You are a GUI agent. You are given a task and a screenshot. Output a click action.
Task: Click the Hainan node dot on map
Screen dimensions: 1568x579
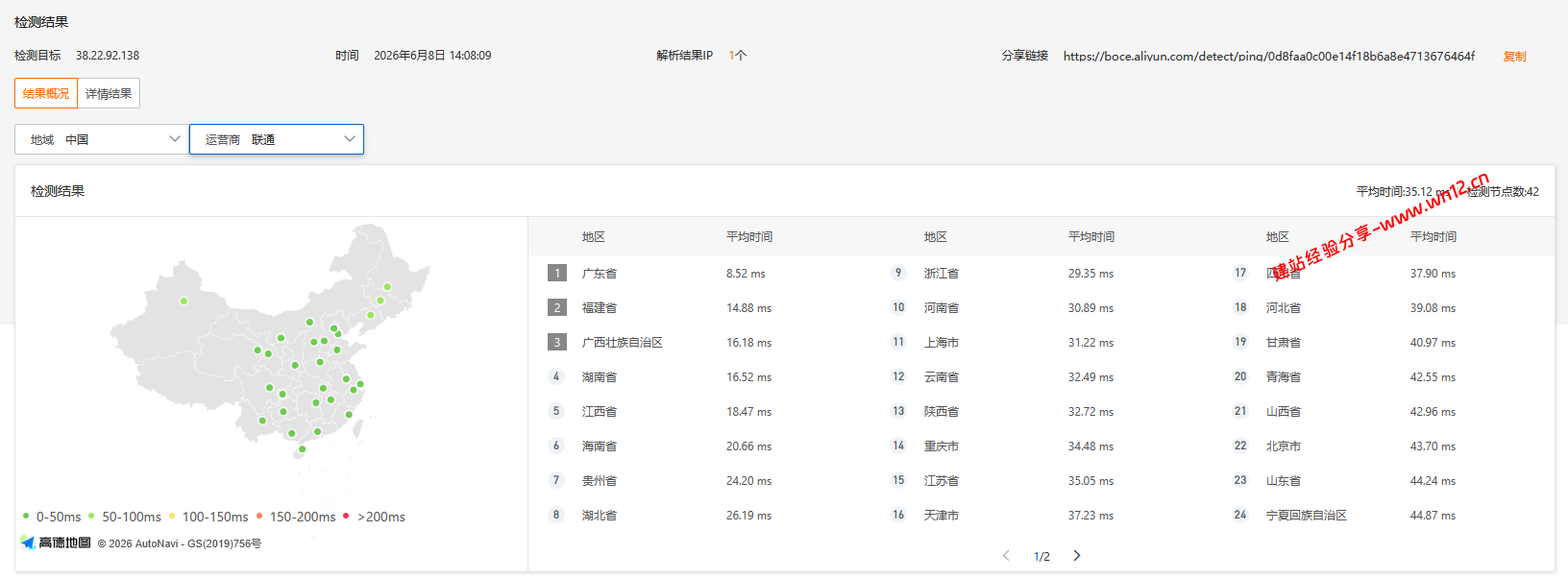coord(302,448)
